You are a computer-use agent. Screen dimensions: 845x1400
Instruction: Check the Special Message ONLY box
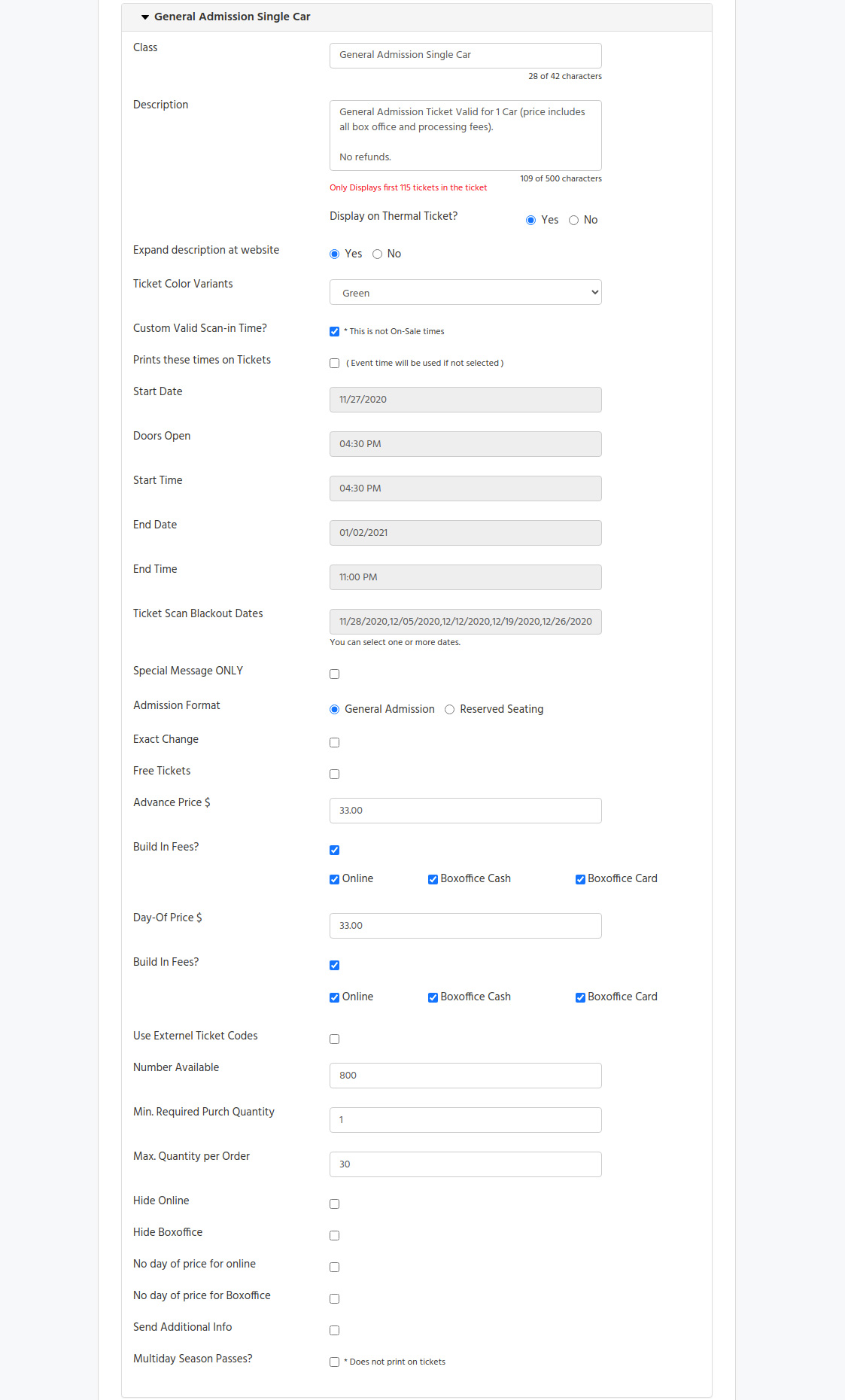click(335, 674)
